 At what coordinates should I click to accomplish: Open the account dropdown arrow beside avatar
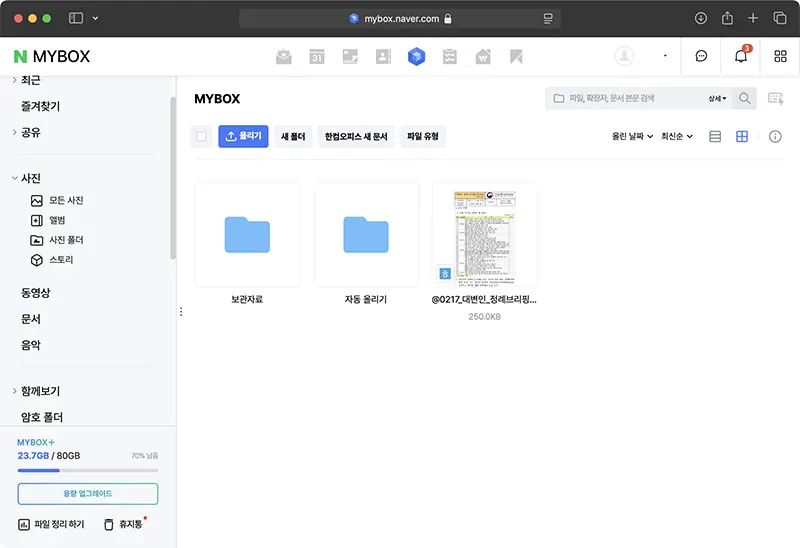pyautogui.click(x=665, y=56)
